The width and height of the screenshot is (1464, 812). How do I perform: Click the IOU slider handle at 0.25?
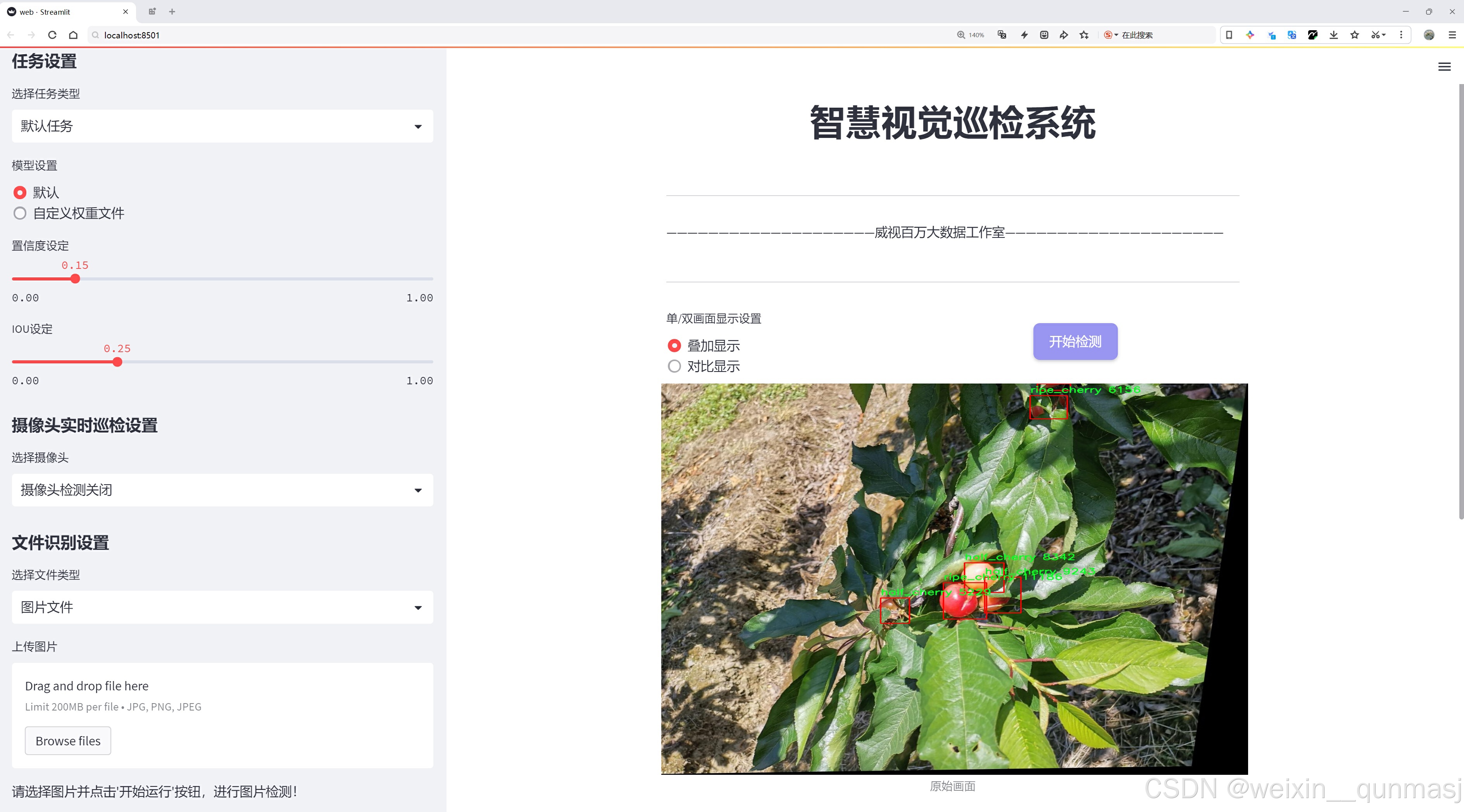(117, 362)
